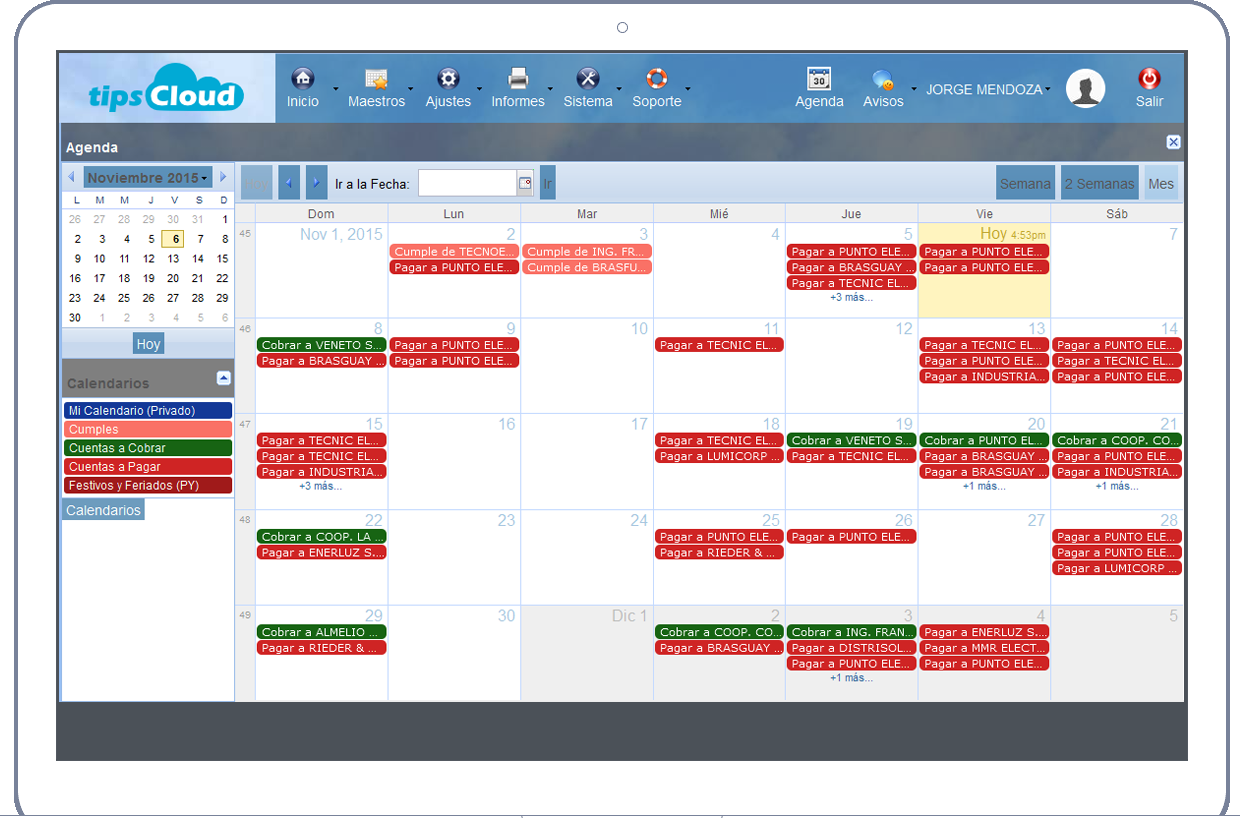Click the Ir a la Fecha input field
The height and width of the screenshot is (818, 1240).
coord(467,183)
